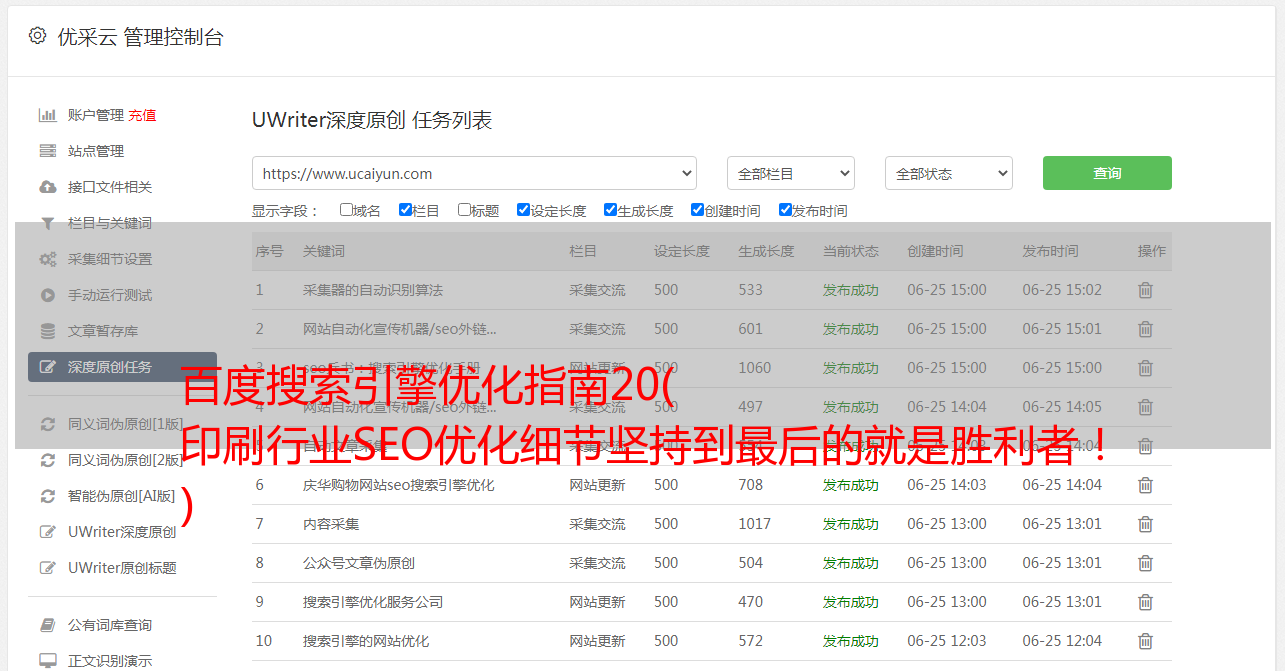Click trash icon for row 10 搜索引擎的网站优化
This screenshot has width=1285, height=671.
1145,641
